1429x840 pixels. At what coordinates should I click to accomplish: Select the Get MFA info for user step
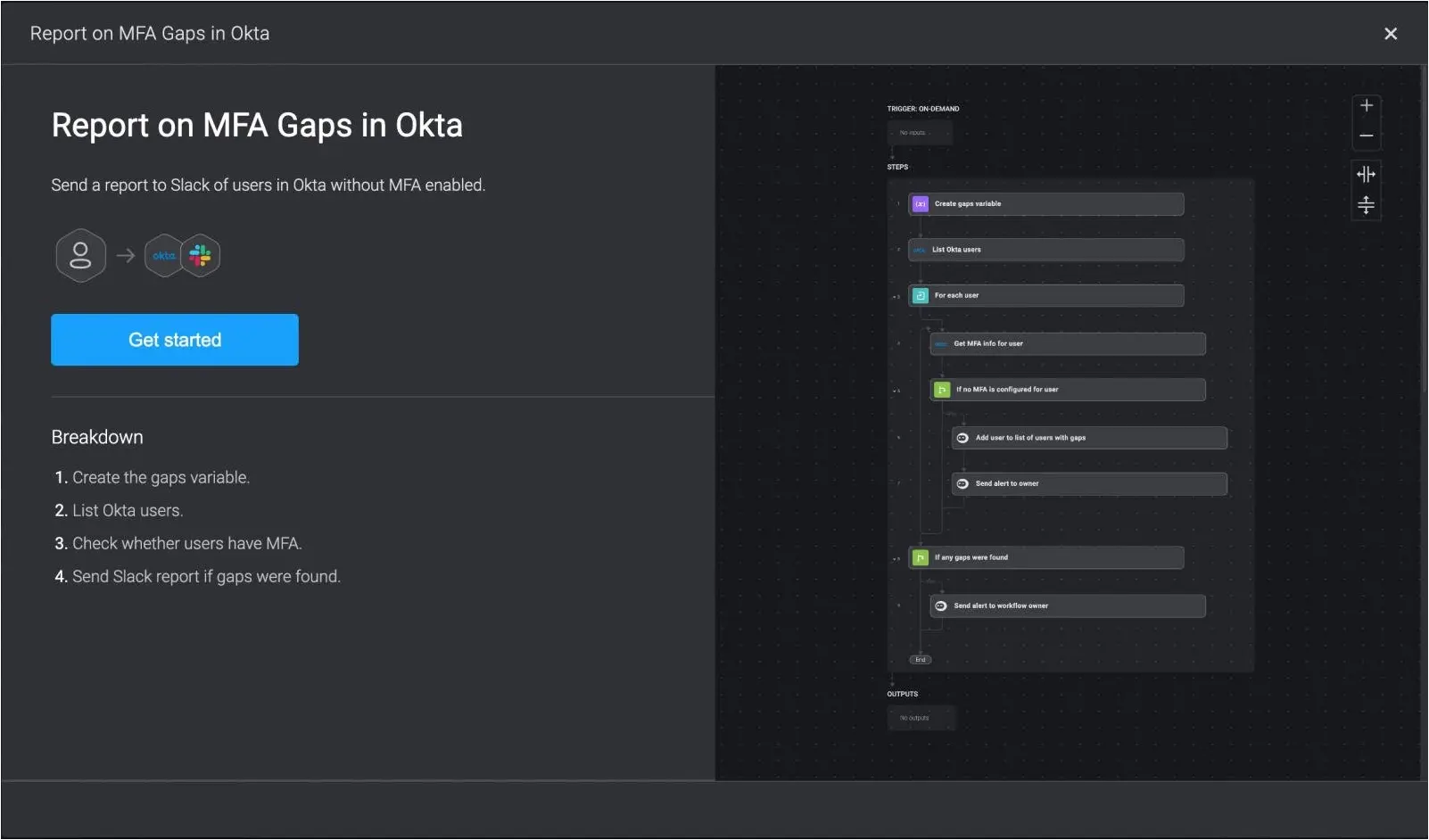click(x=1068, y=343)
